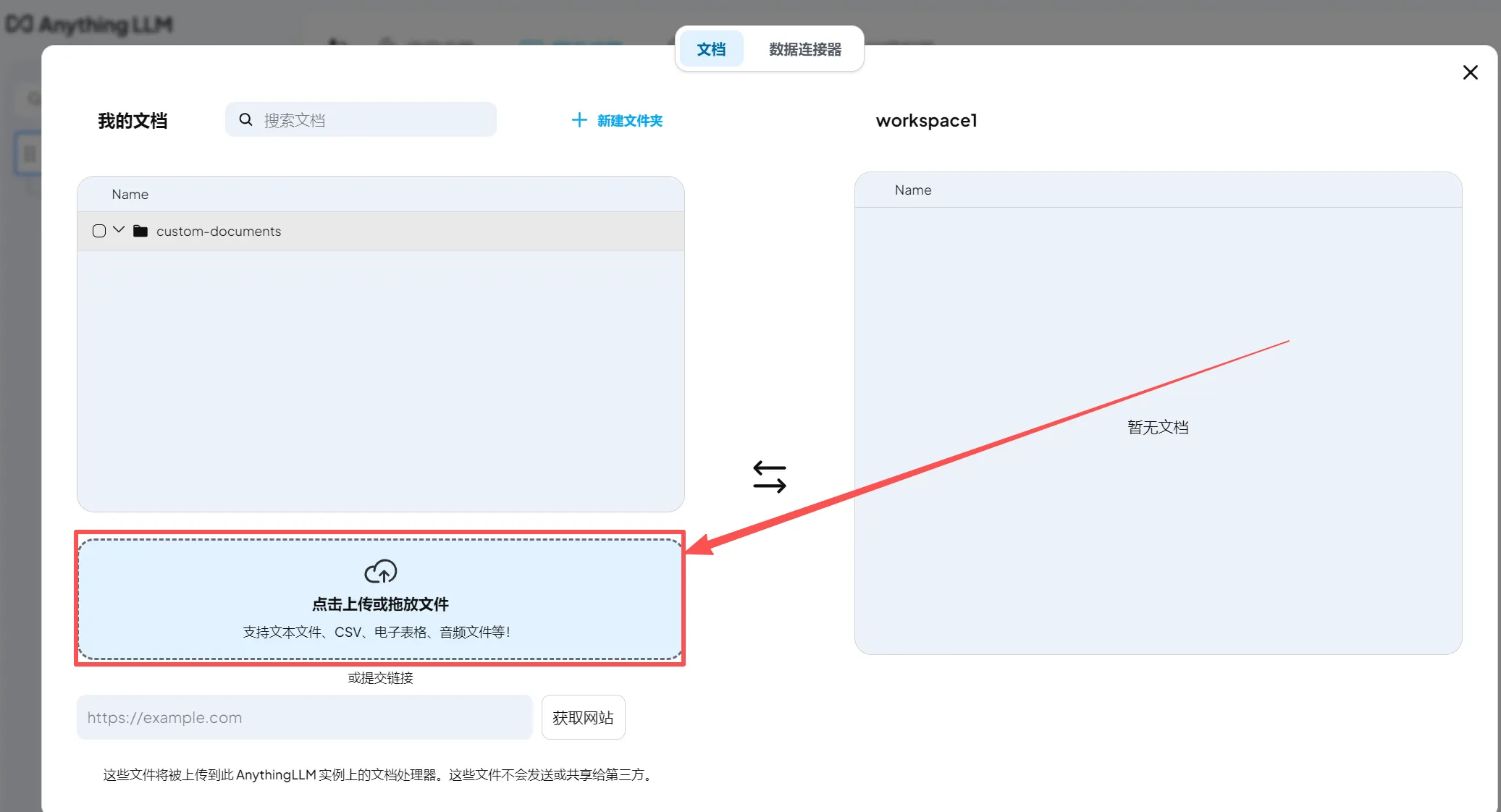Viewport: 1501px width, 812px height.
Task: Check the custom-documents folder checkbox
Action: [99, 231]
